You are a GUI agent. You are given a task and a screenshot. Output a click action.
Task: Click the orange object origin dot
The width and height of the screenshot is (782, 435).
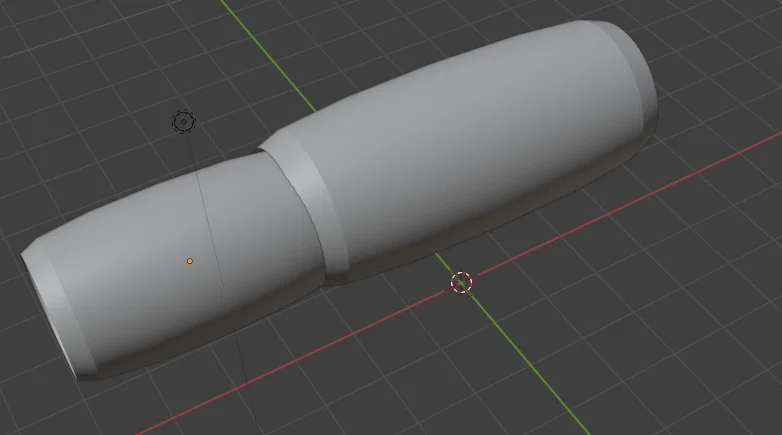click(190, 261)
